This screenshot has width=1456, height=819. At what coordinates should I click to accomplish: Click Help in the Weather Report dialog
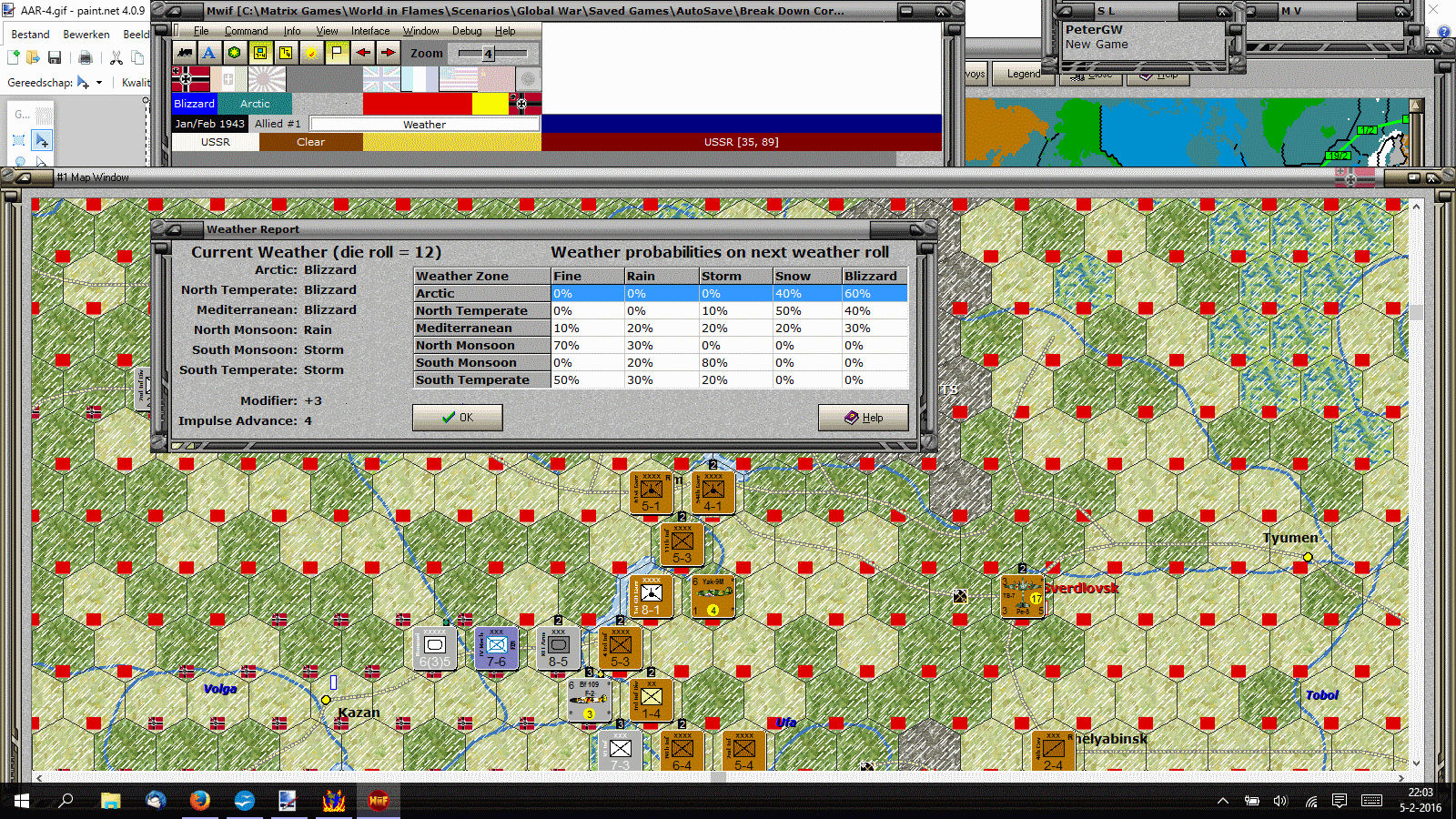[x=863, y=418]
